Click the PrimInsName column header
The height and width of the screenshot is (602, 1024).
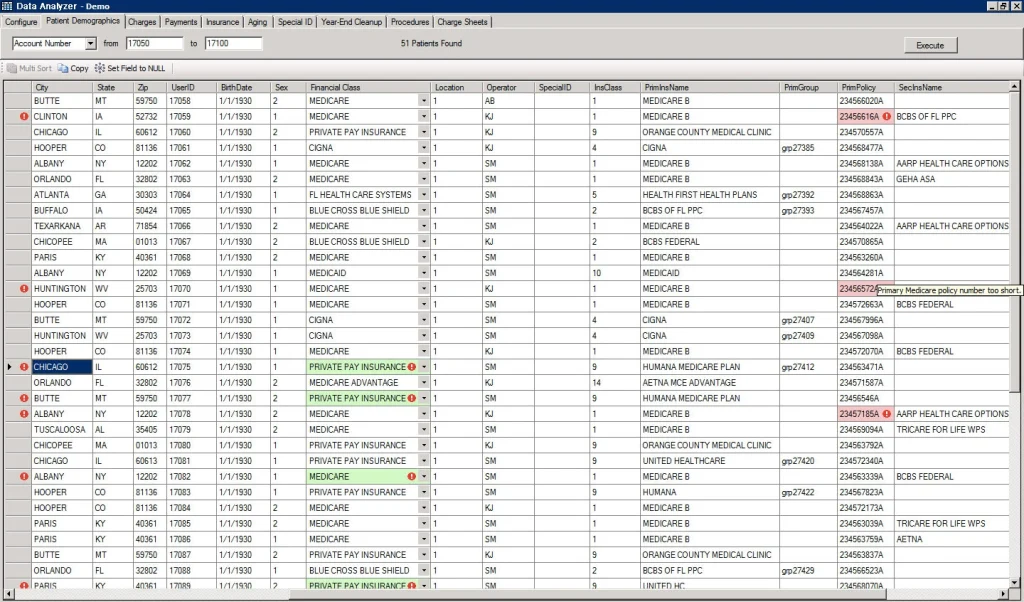(x=711, y=87)
